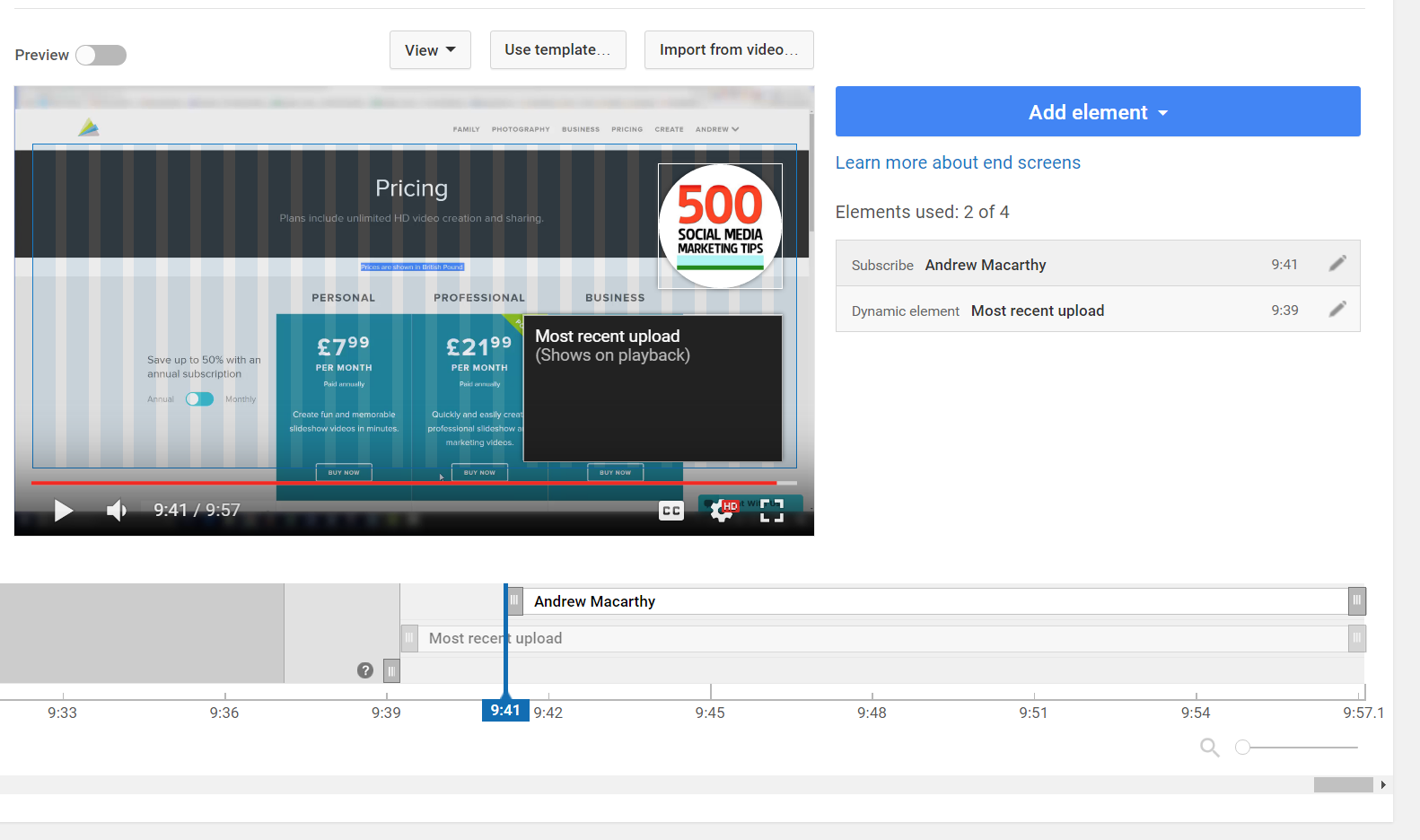Viewport: 1420px width, 840px height.
Task: Click the 9:51 timeline tick label
Action: (x=1033, y=713)
